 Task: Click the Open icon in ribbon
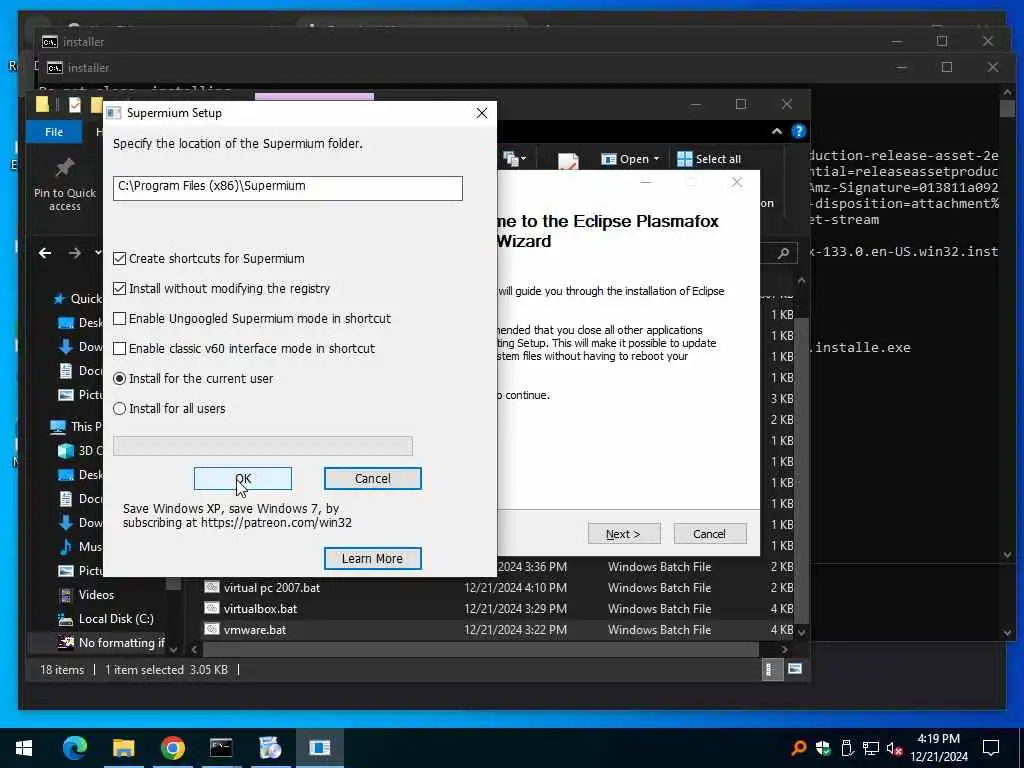click(x=609, y=159)
